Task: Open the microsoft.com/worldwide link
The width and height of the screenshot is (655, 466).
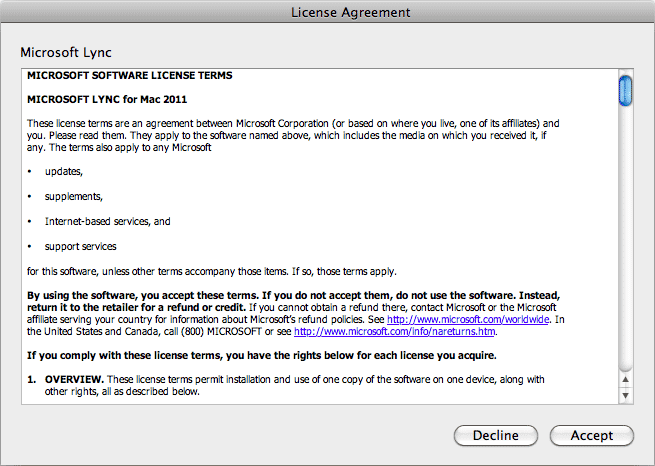Action: (468, 319)
